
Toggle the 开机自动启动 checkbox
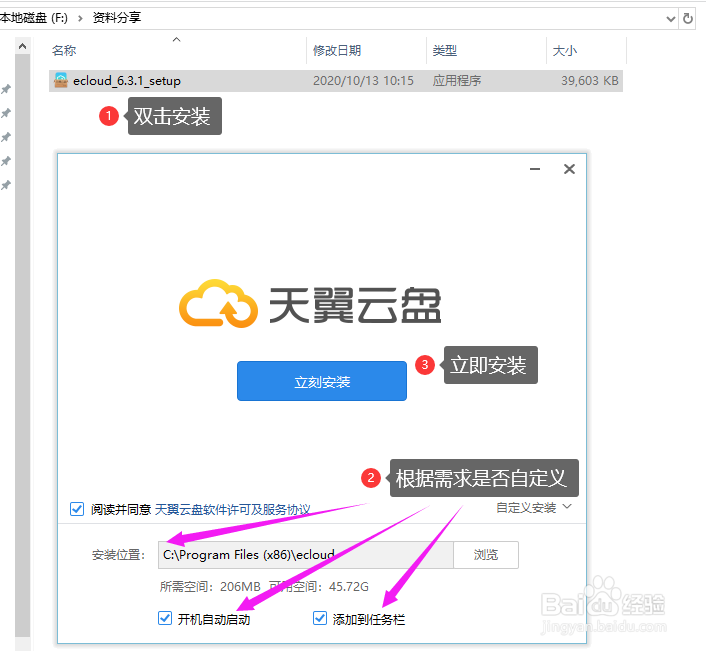tap(165, 618)
